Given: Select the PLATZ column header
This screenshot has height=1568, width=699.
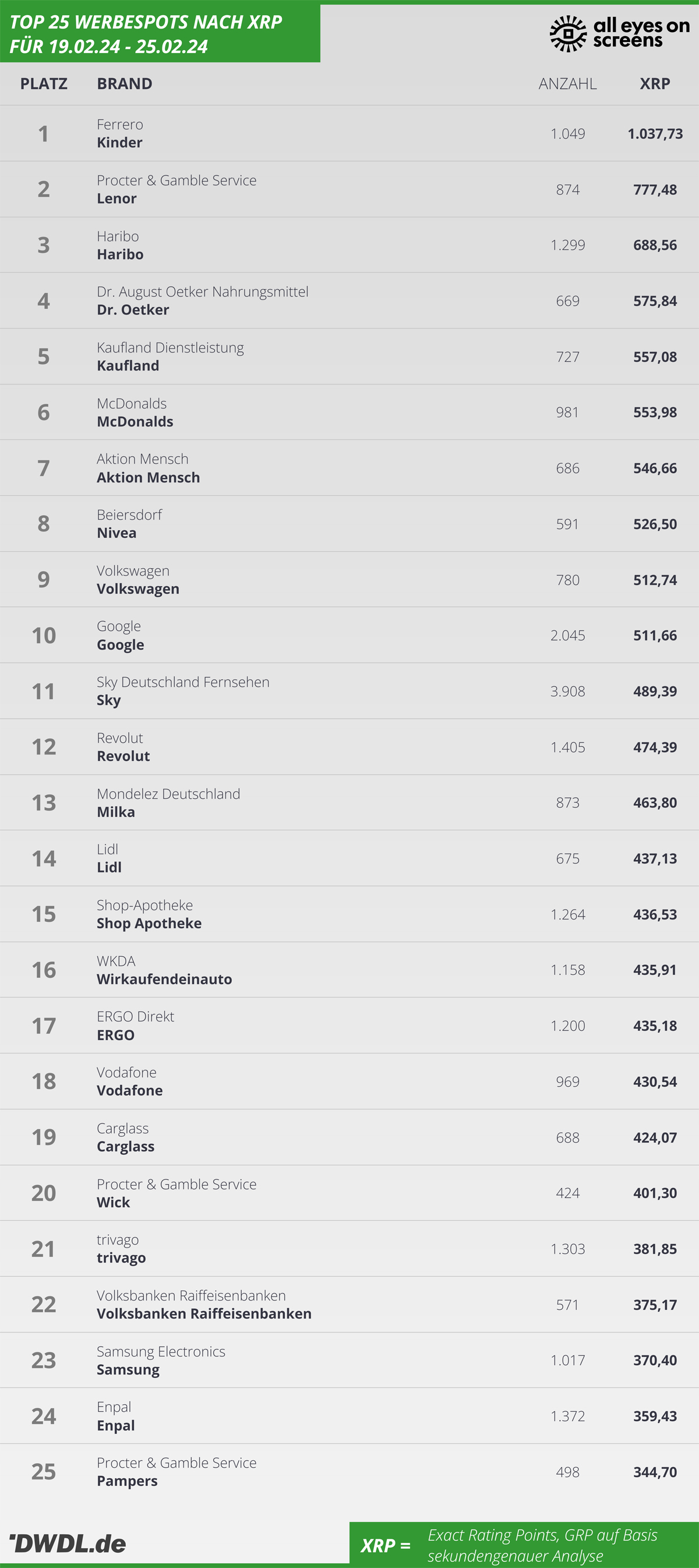Looking at the screenshot, I should click(x=44, y=84).
